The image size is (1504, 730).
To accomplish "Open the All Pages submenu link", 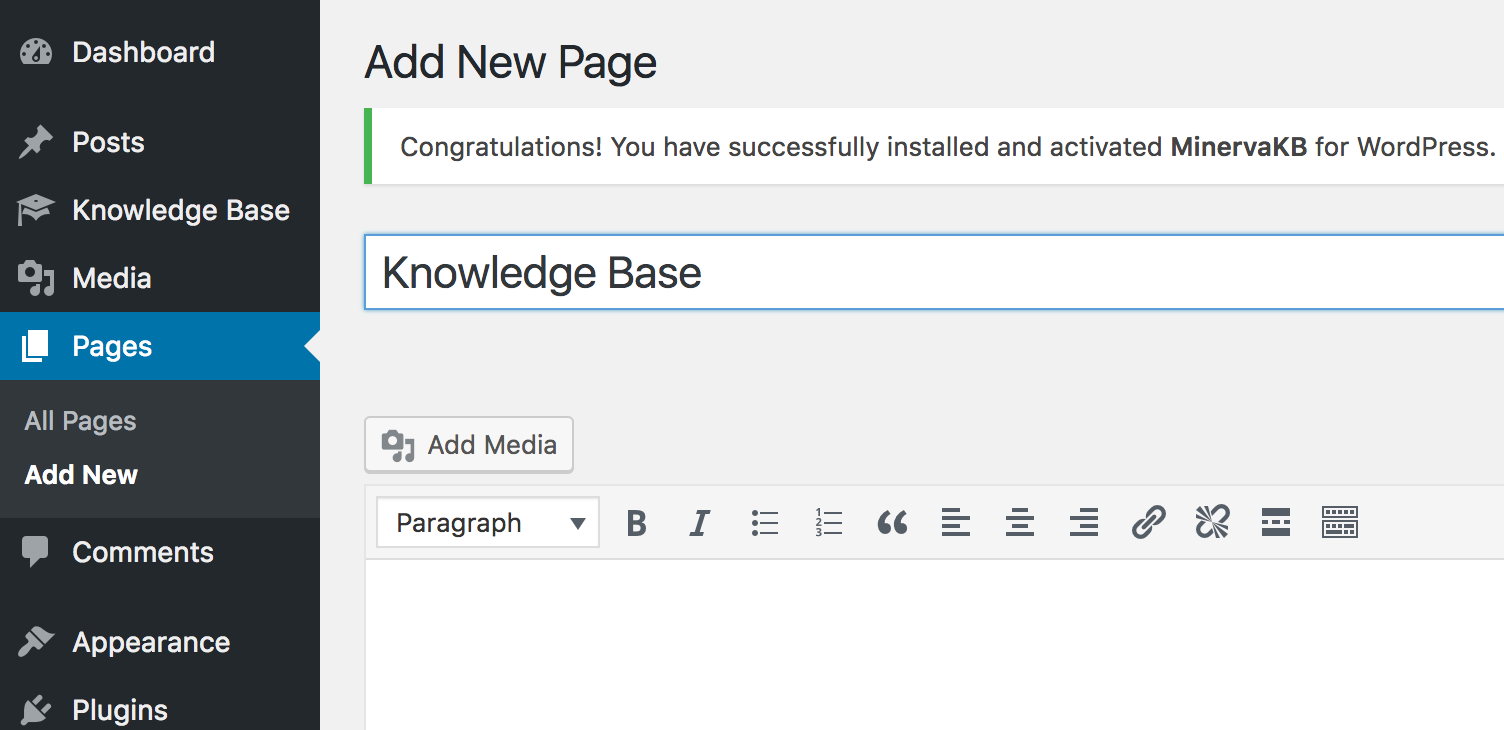I will [x=80, y=421].
